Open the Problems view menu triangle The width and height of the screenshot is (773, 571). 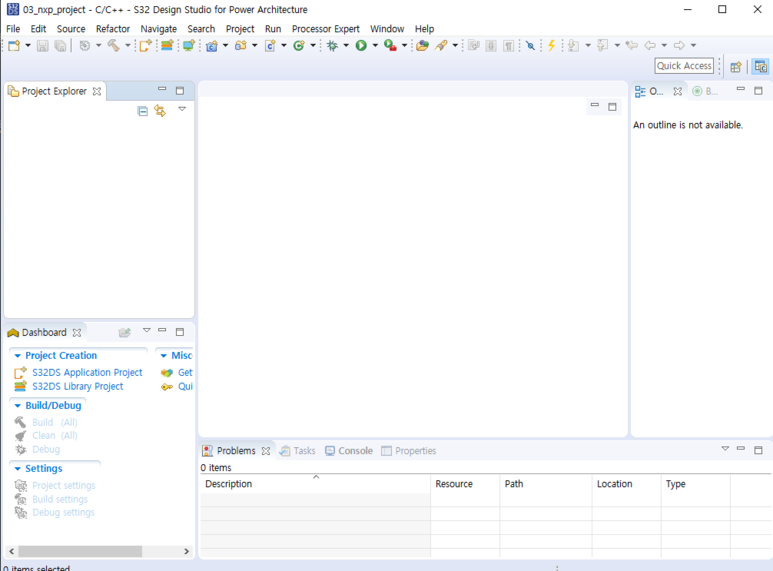(x=725, y=449)
